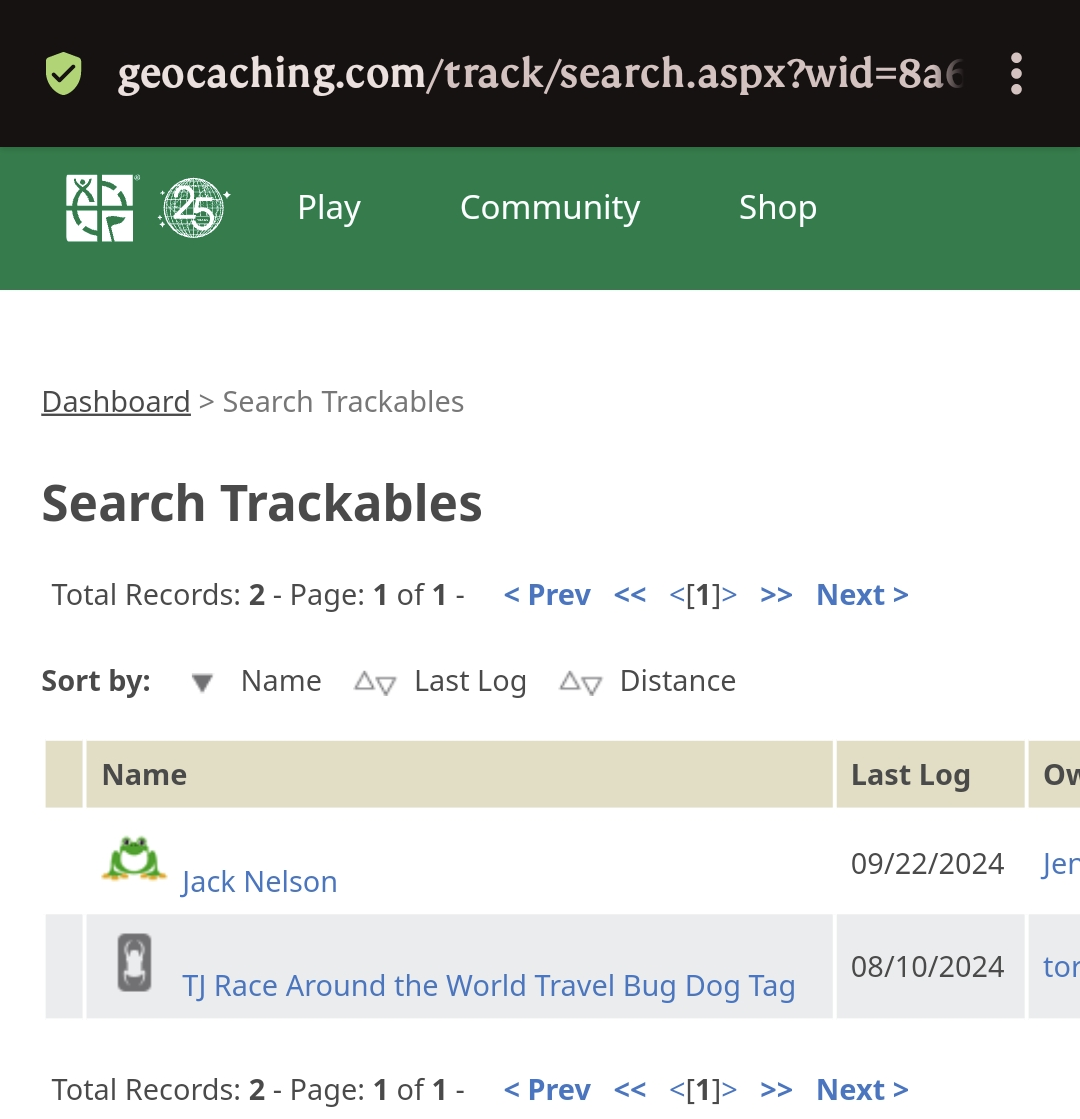Click the bottom >> last page link

(776, 1090)
